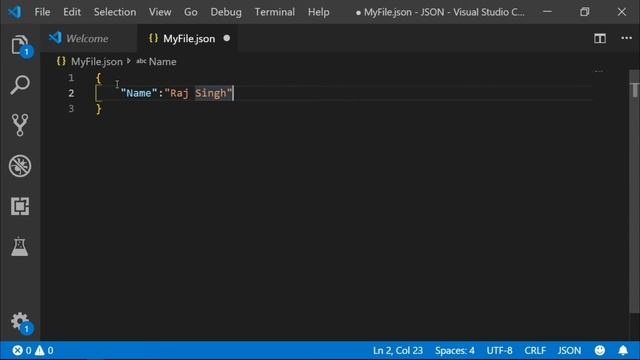Click UTF-8 encoding selector
The width and height of the screenshot is (640, 360).
pyautogui.click(x=499, y=350)
